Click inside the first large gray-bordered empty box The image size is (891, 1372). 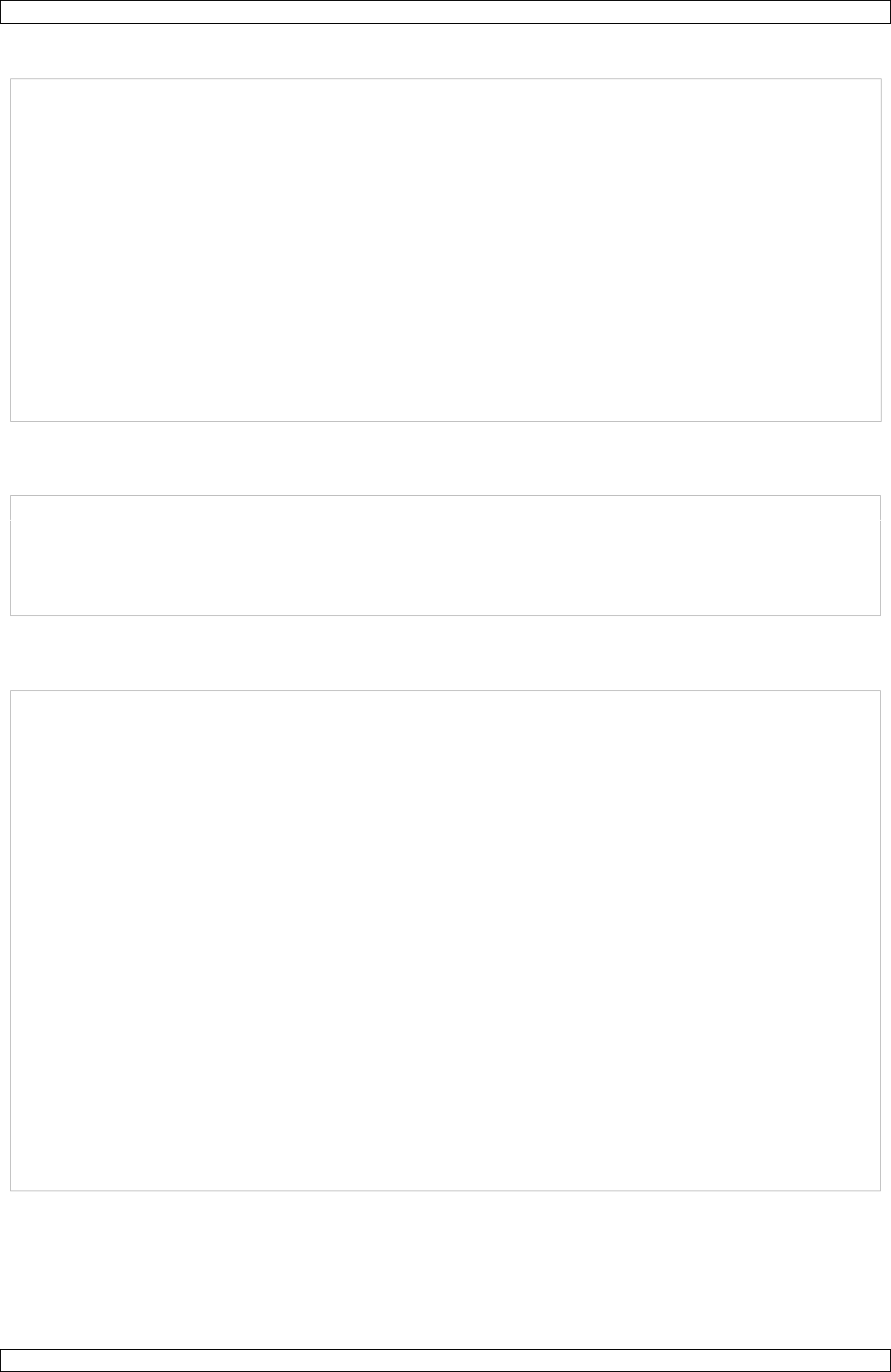coord(445,250)
